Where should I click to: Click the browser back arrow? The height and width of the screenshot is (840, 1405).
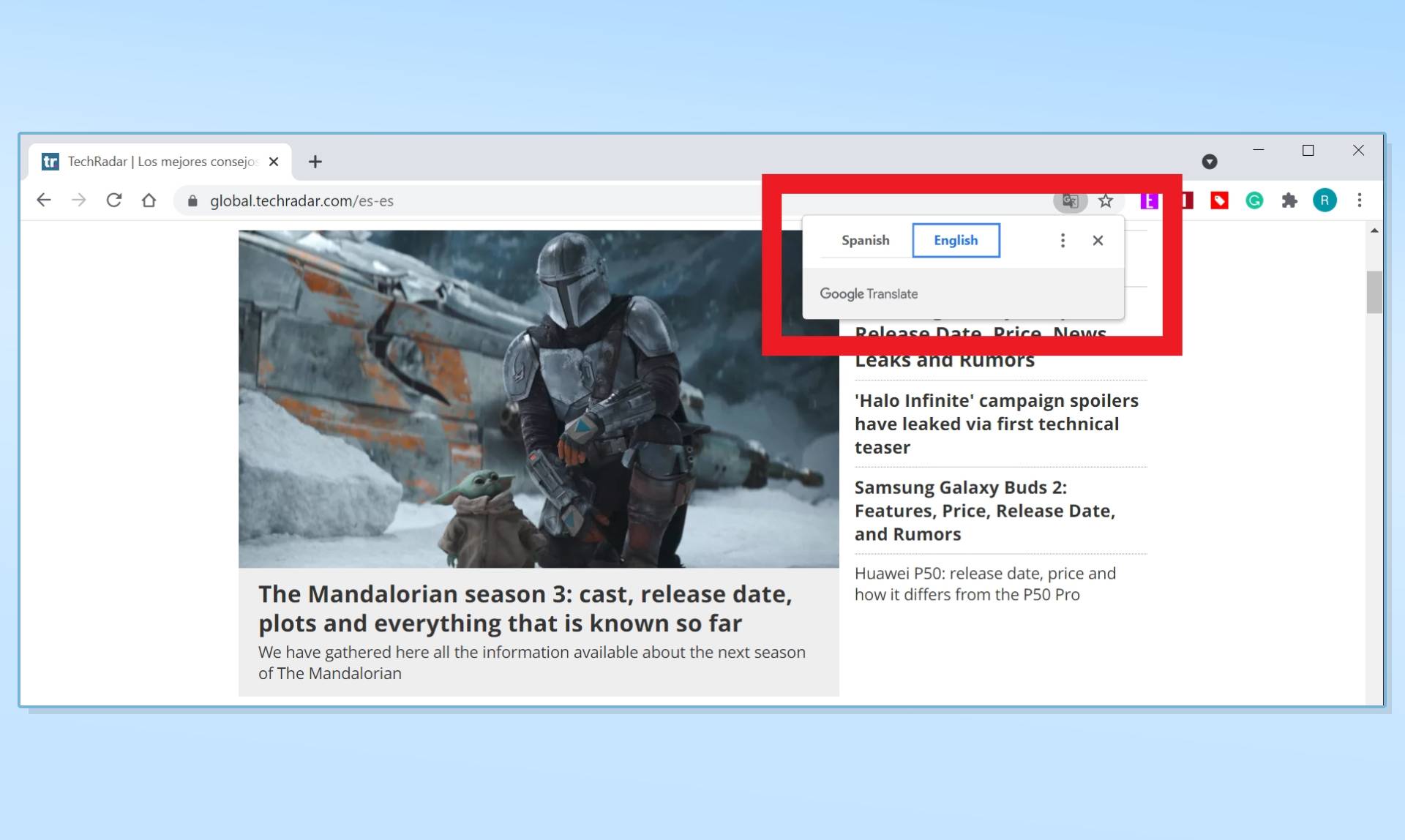coord(44,200)
